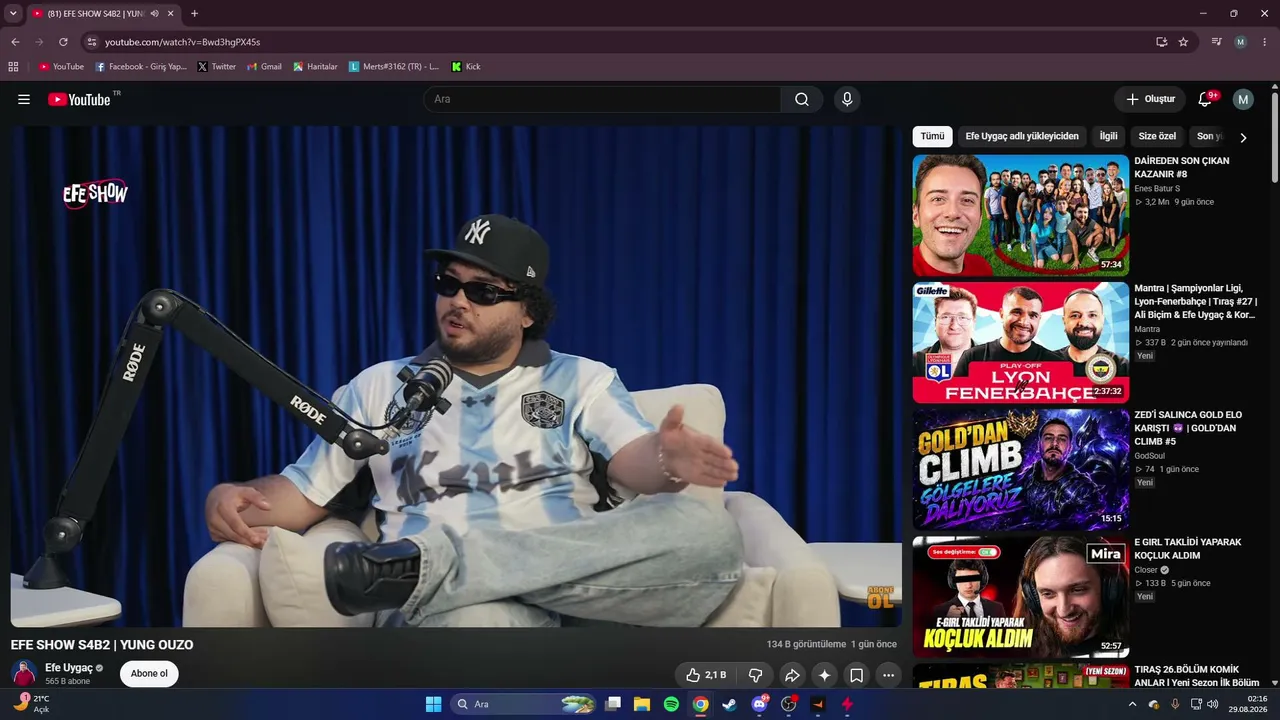Open the YouTube guide hamburger menu
The image size is (1280, 720).
(24, 99)
